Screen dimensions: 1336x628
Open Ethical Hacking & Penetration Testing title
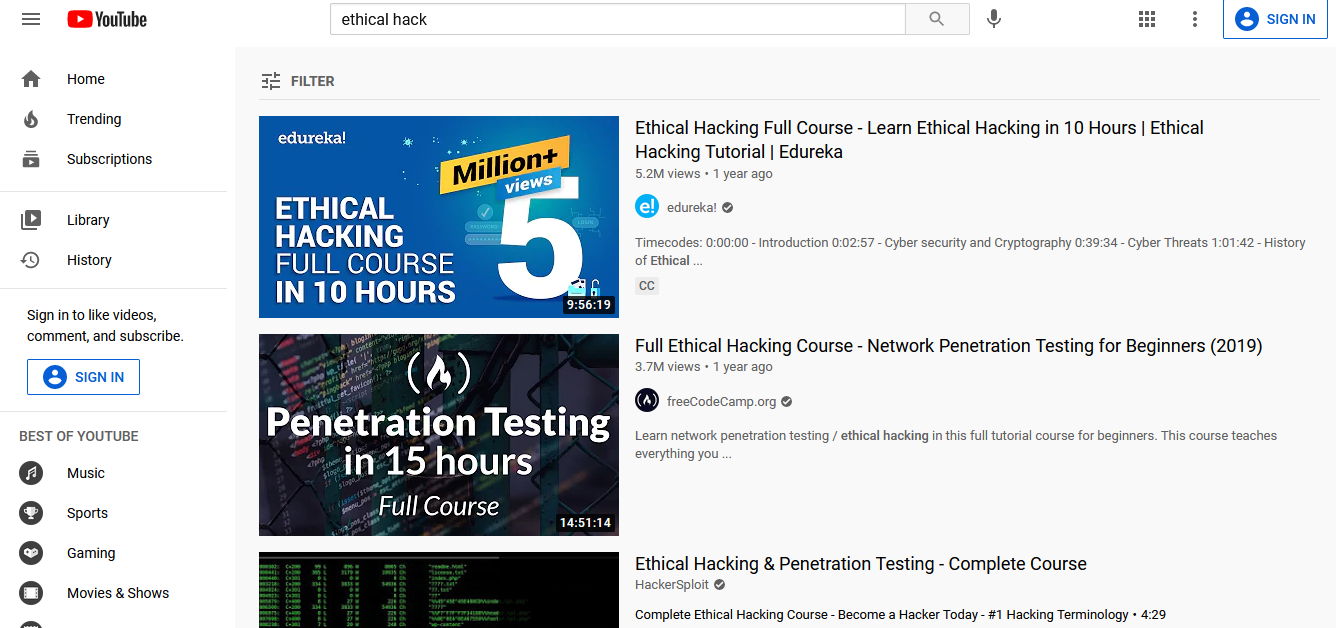click(861, 564)
